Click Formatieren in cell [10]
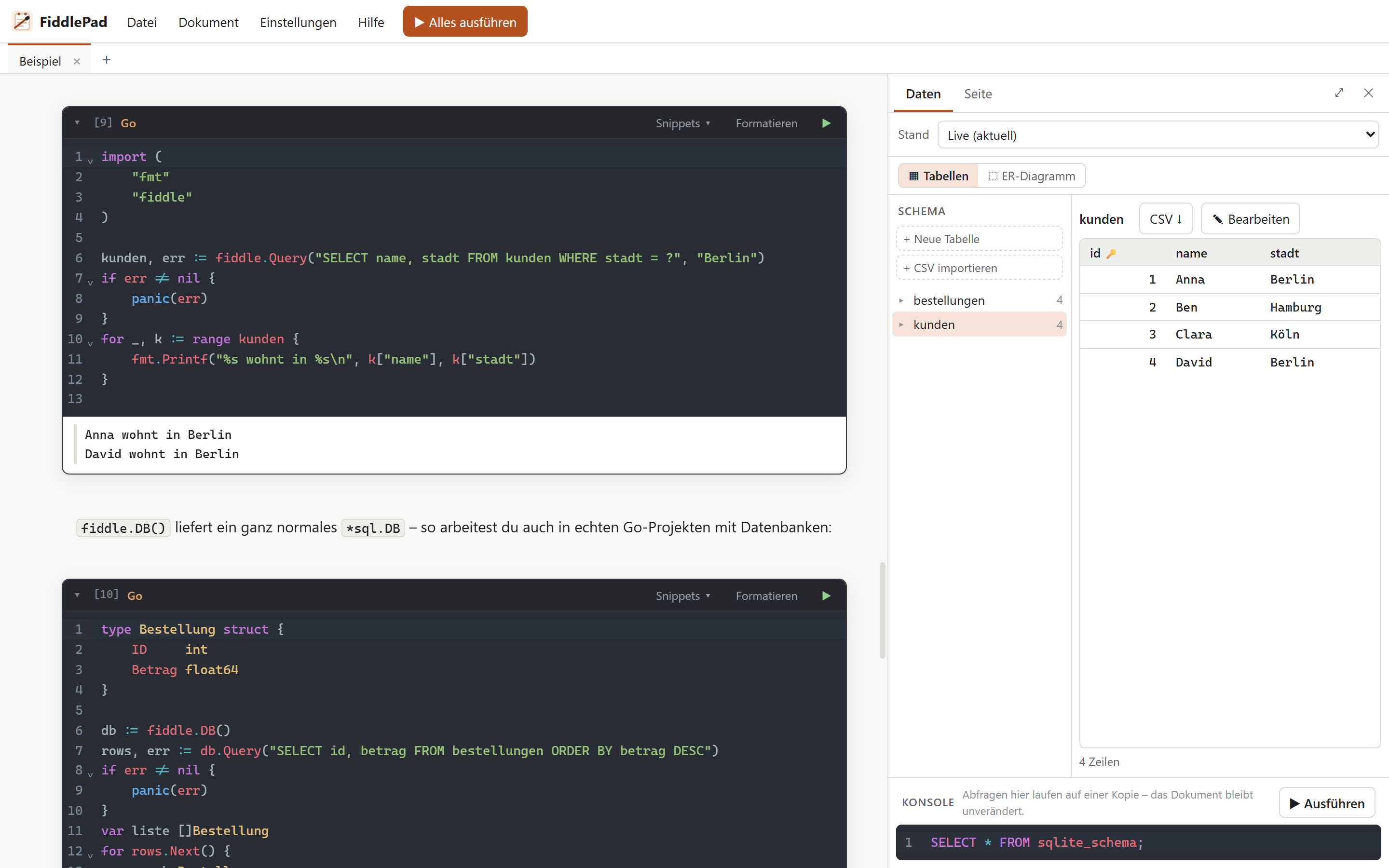The width and height of the screenshot is (1389, 868). coord(766,596)
